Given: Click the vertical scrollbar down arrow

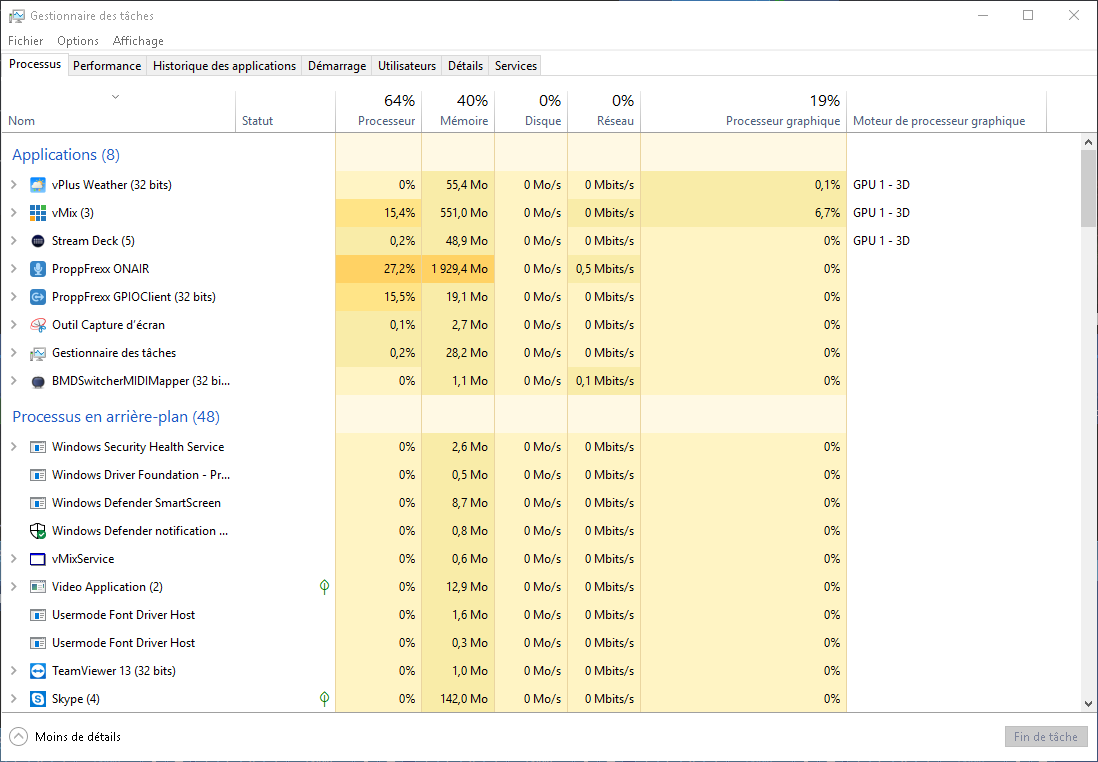Looking at the screenshot, I should [1088, 704].
